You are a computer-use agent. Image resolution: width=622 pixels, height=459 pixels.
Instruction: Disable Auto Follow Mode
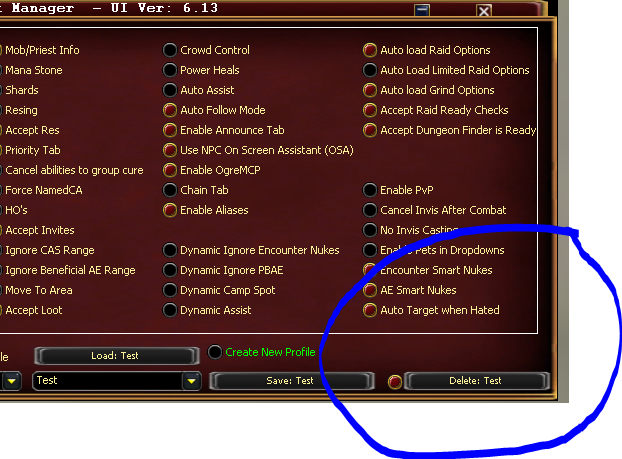[170, 110]
